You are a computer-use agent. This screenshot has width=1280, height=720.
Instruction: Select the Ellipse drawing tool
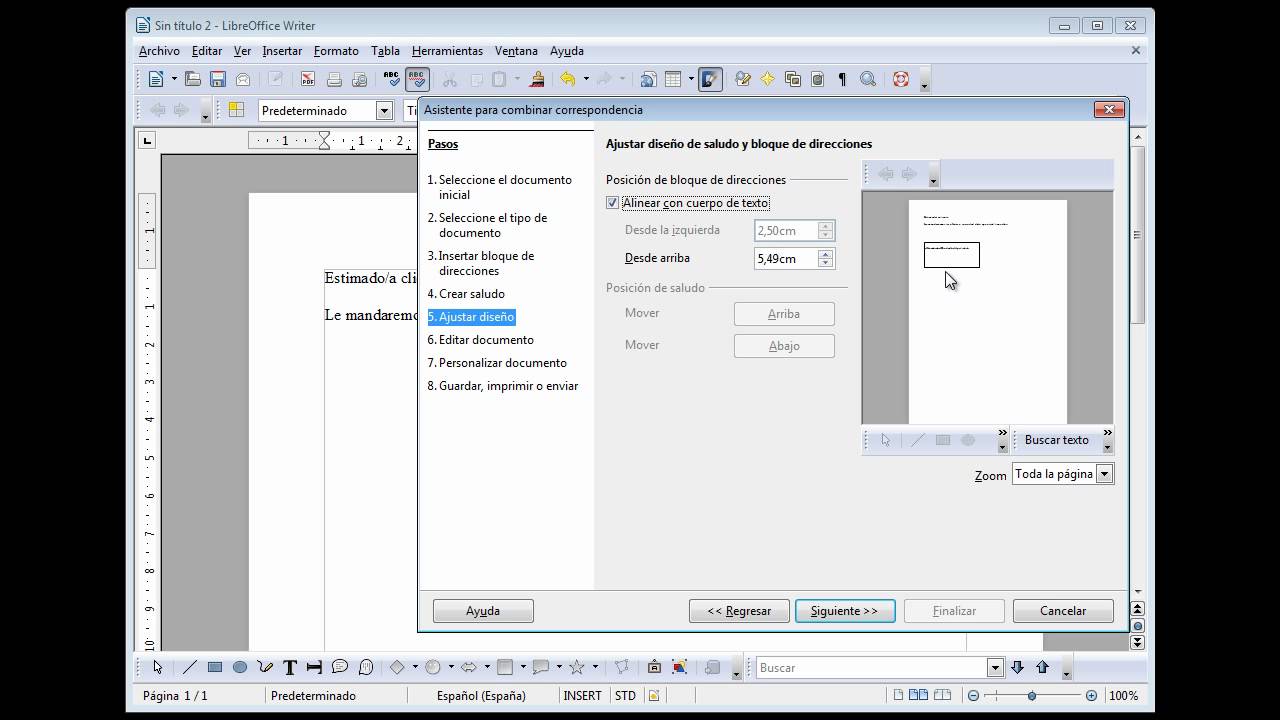tap(240, 667)
